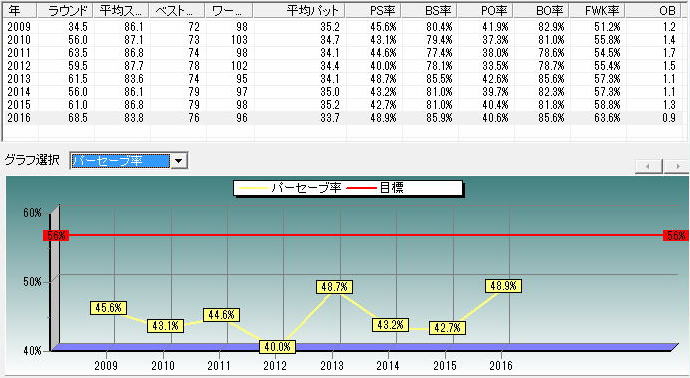Image resolution: width=690 pixels, height=378 pixels.
Task: Click the 48.7% data label on chart
Action: point(334,287)
